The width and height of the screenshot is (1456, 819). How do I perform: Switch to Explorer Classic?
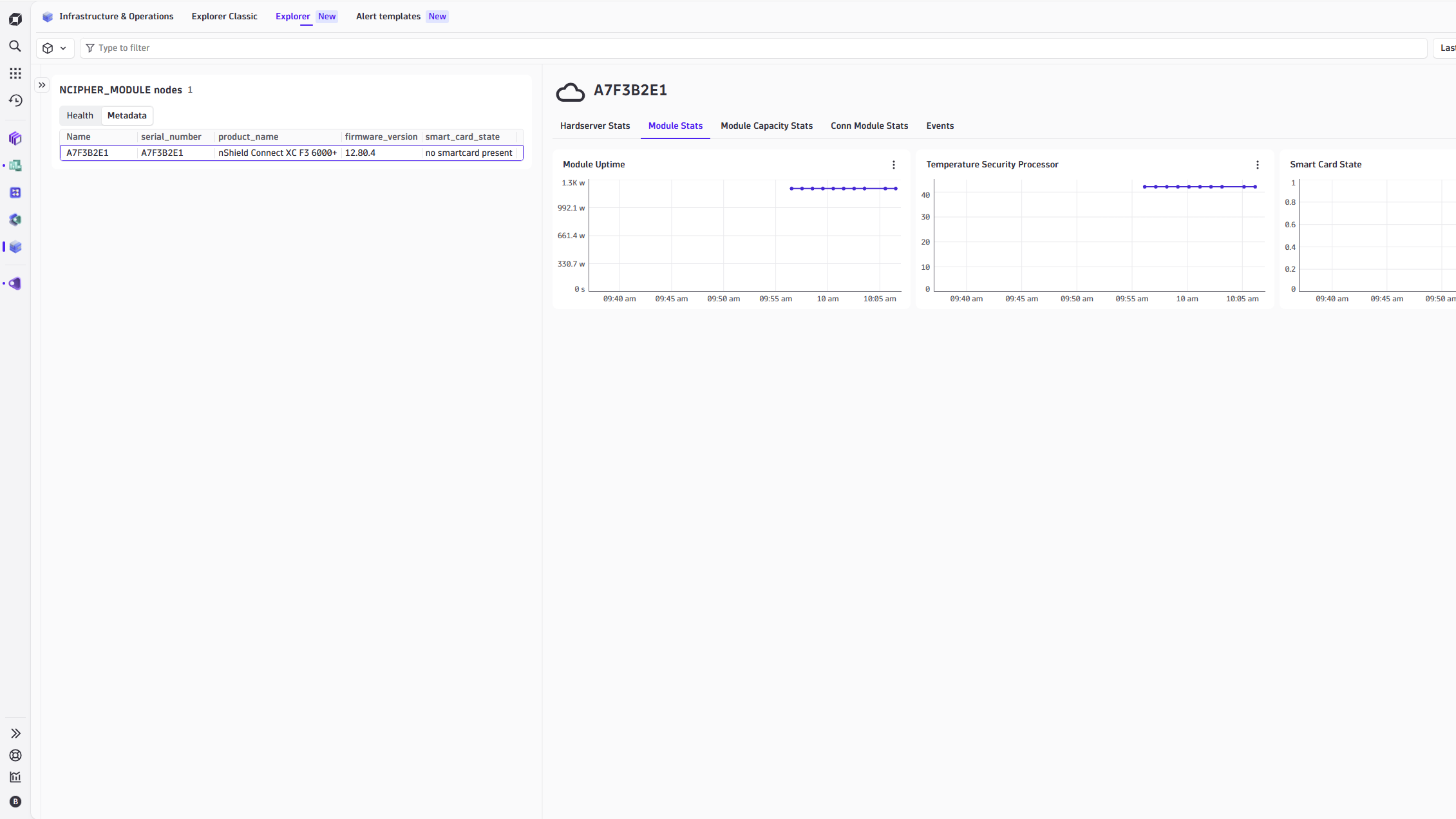pyautogui.click(x=224, y=17)
